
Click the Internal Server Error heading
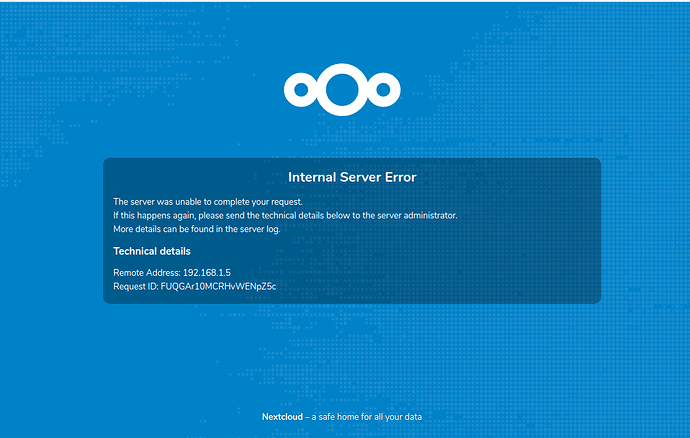click(x=352, y=177)
